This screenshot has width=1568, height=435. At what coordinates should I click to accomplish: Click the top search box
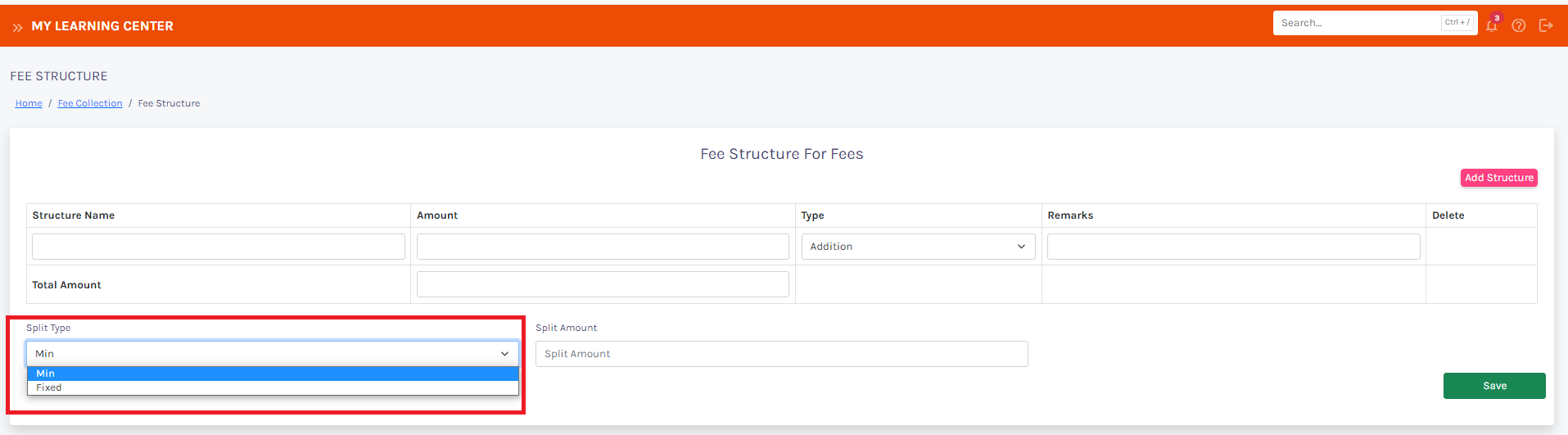(1357, 23)
